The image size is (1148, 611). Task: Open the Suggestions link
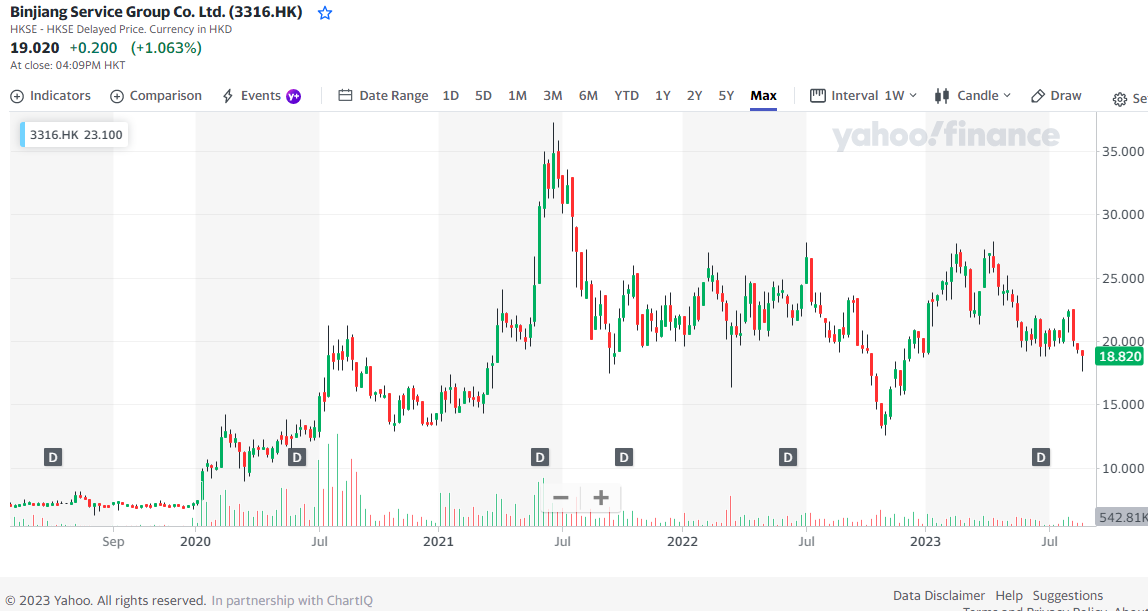pyautogui.click(x=1067, y=596)
